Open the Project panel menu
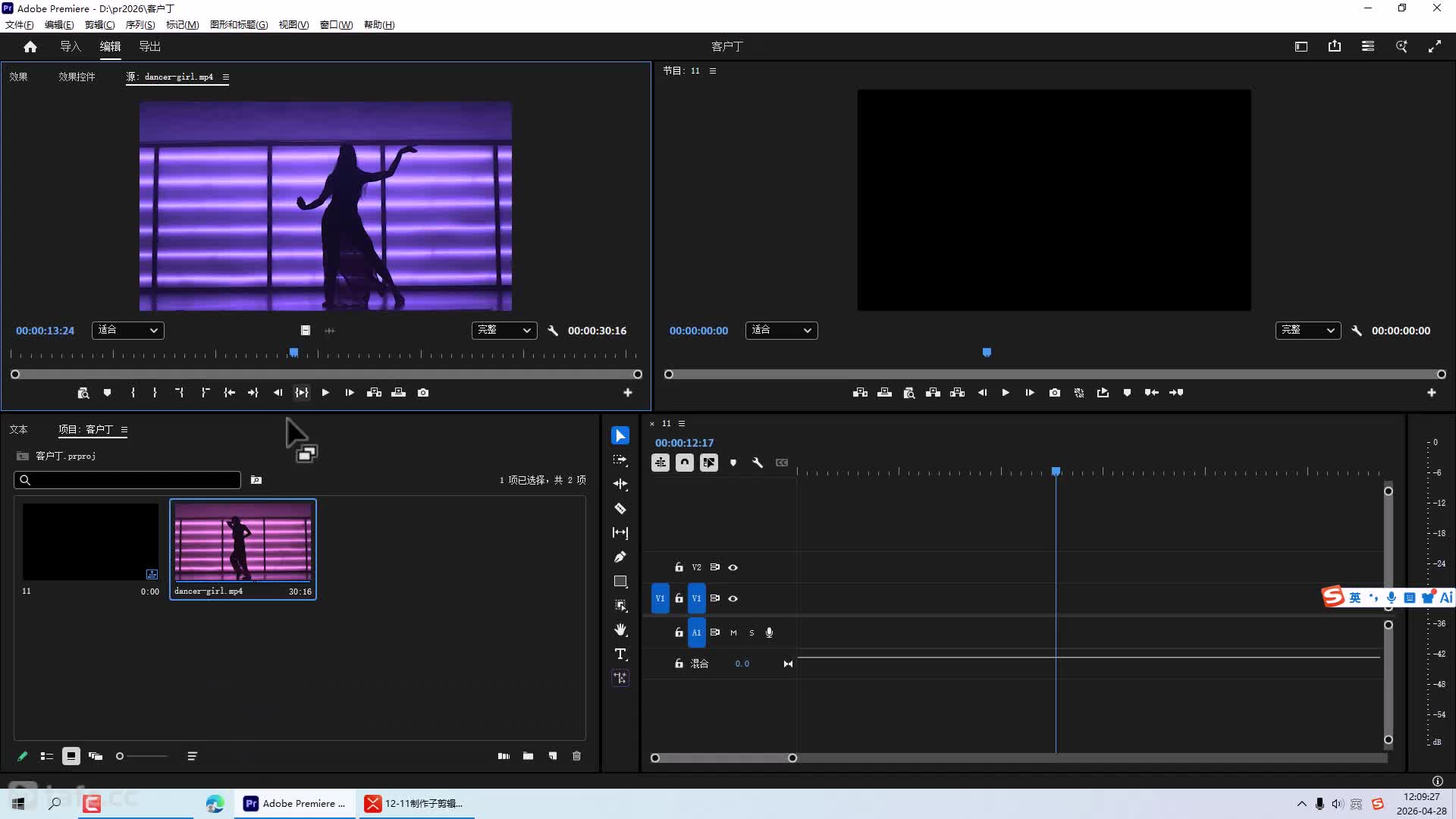The width and height of the screenshot is (1456, 819). point(124,429)
